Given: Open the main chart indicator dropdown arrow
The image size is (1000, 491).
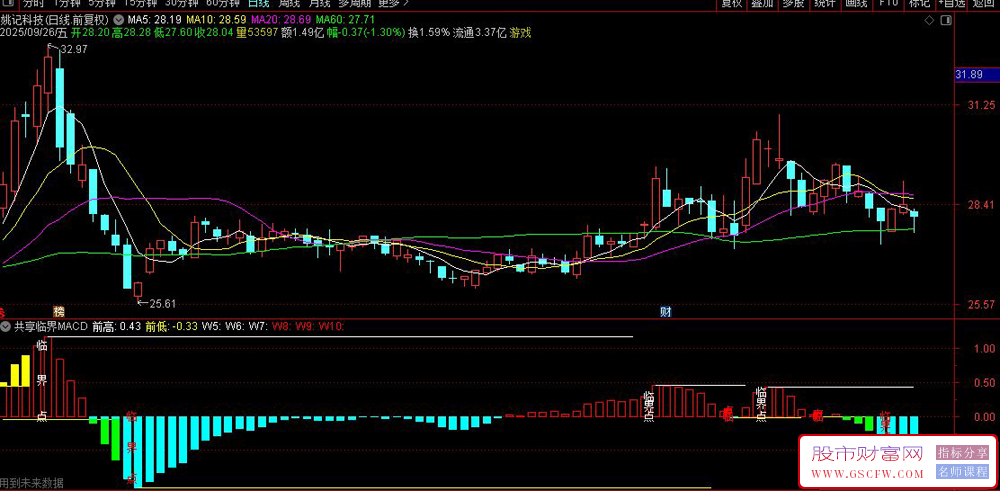Looking at the screenshot, I should coord(117,20).
